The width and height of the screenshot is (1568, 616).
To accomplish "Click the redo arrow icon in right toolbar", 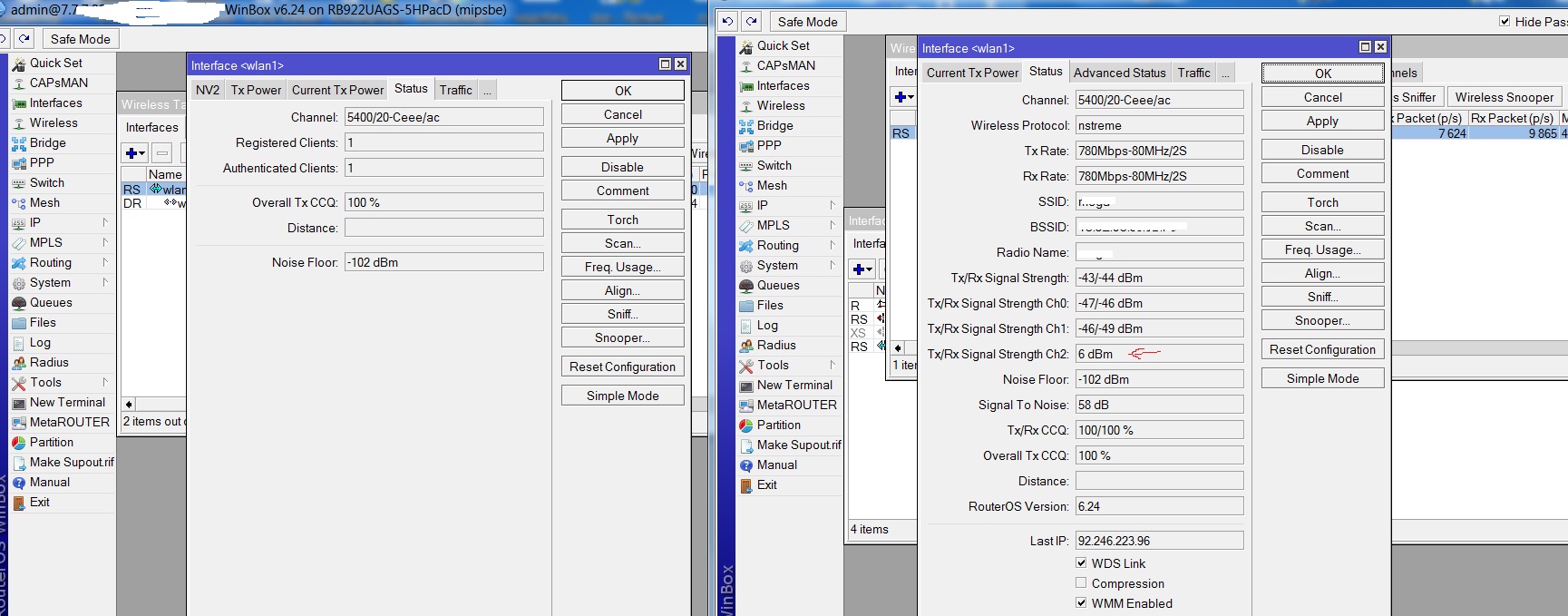I will [x=752, y=22].
